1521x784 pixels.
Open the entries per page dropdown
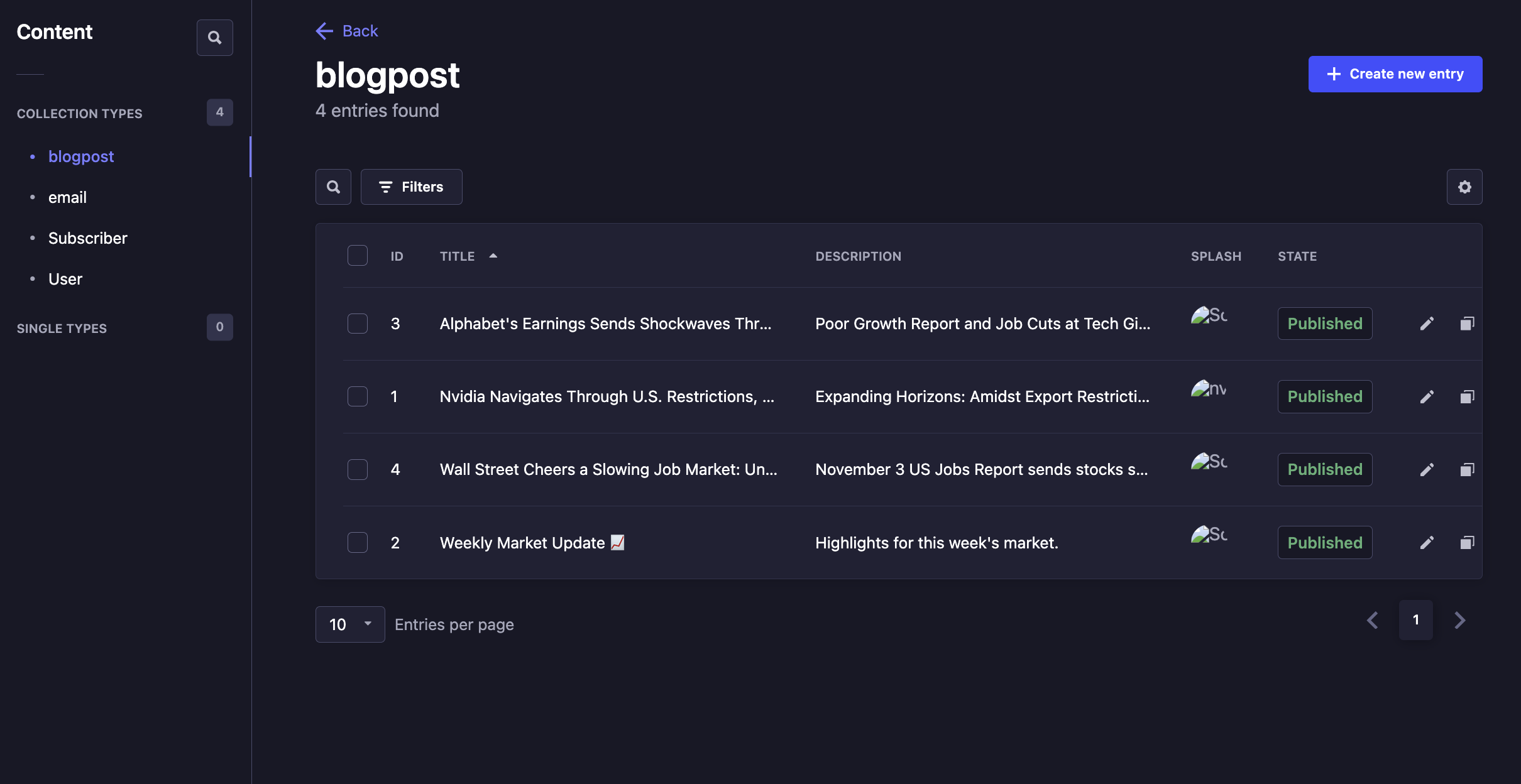(349, 624)
